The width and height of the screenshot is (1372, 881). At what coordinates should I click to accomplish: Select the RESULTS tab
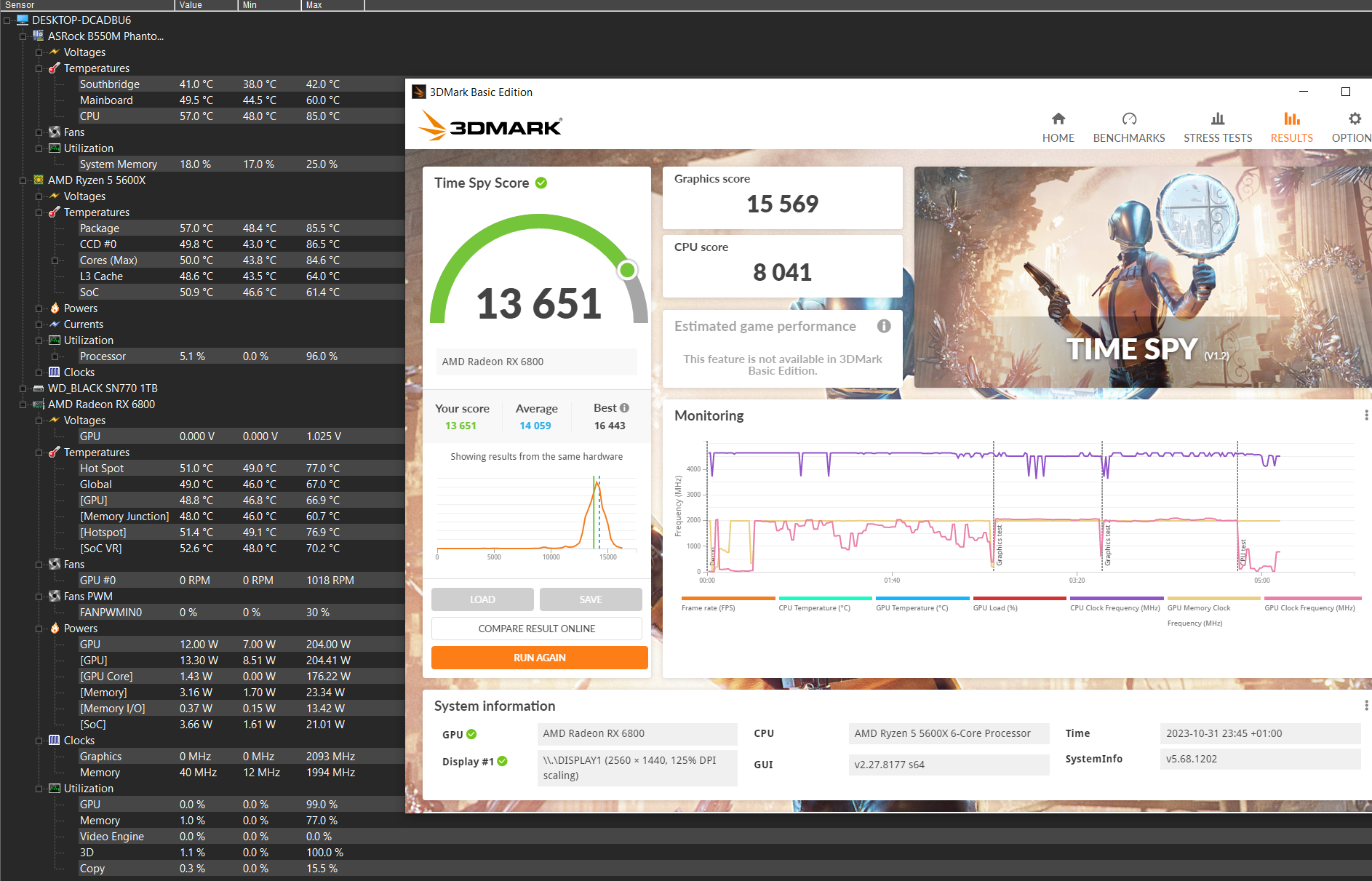tap(1291, 127)
